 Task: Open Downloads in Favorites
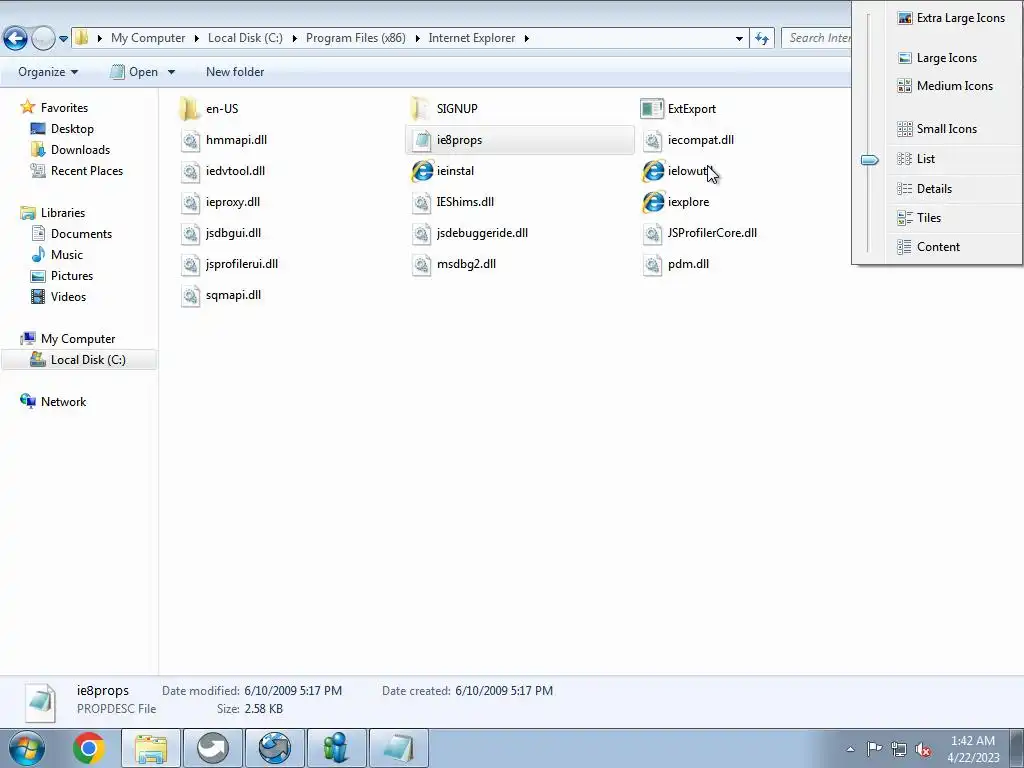click(80, 150)
